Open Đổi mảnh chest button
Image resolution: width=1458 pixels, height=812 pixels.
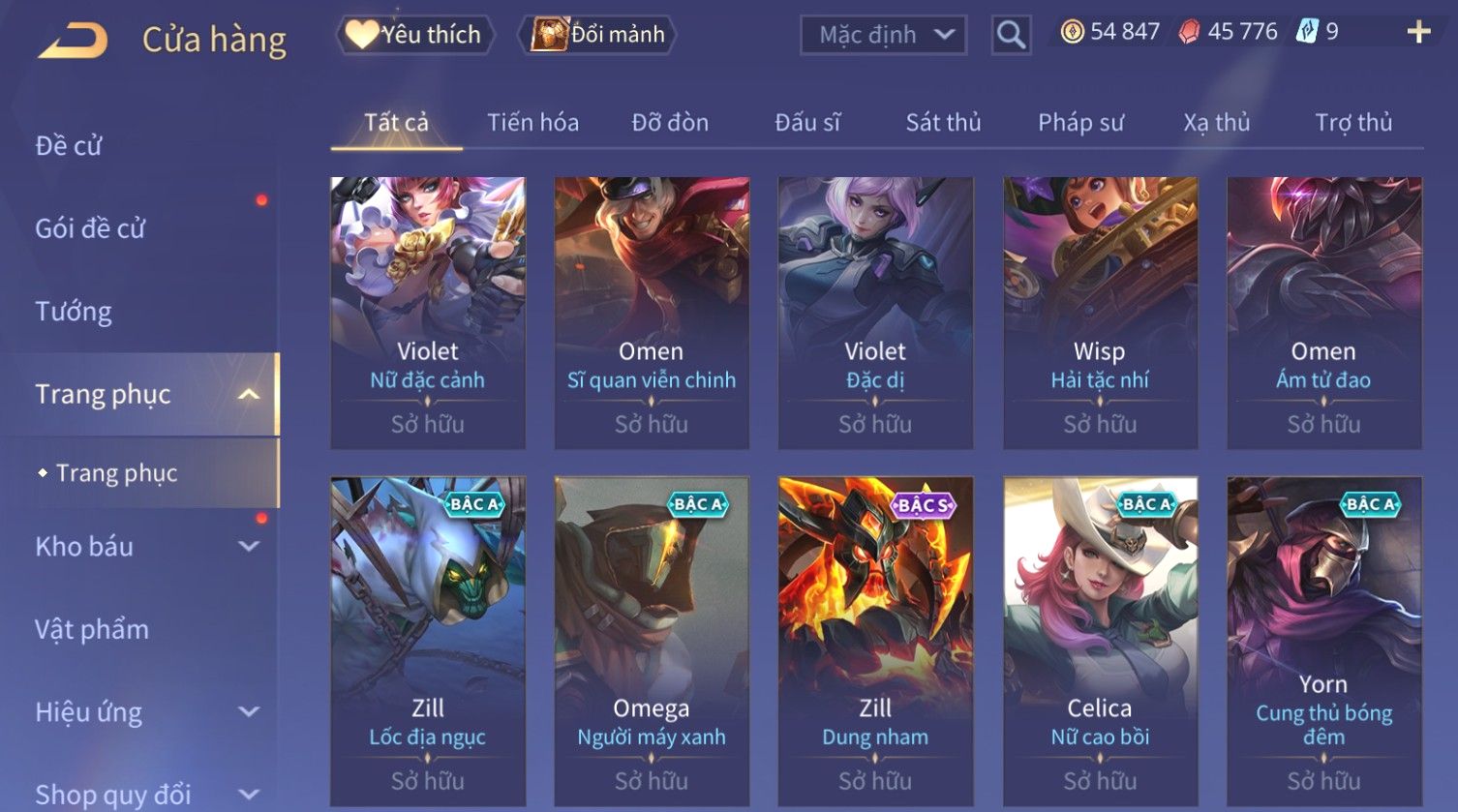coord(597,35)
